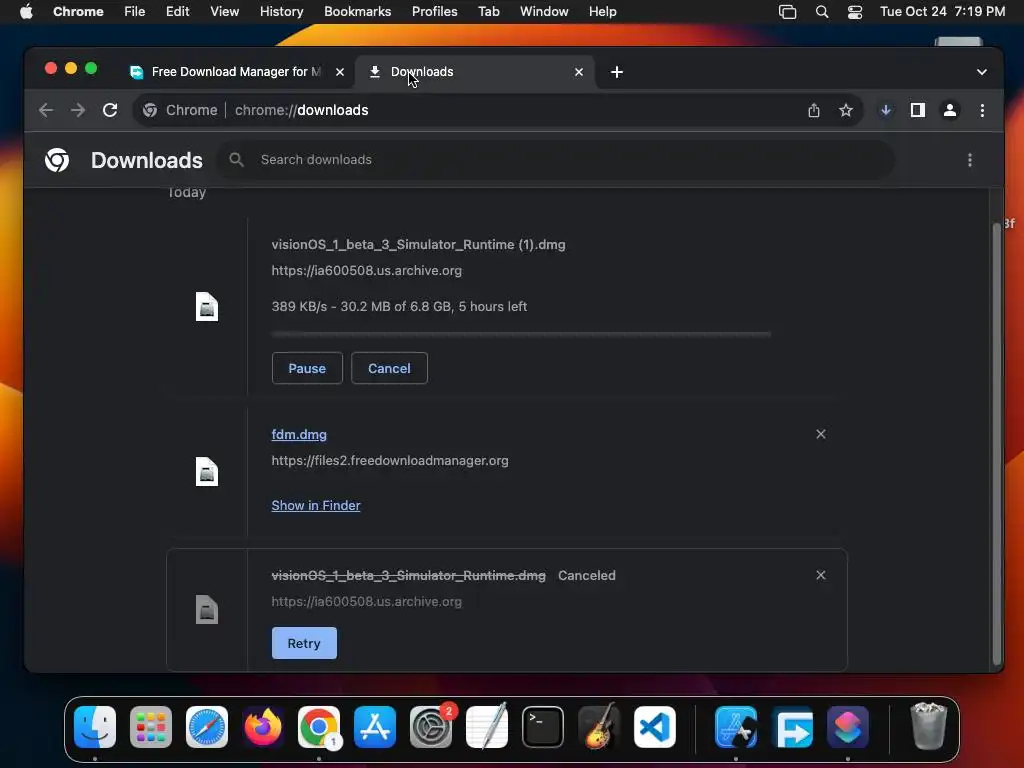Viewport: 1024px width, 768px height.
Task: Open a new tab with plus button
Action: coord(616,72)
